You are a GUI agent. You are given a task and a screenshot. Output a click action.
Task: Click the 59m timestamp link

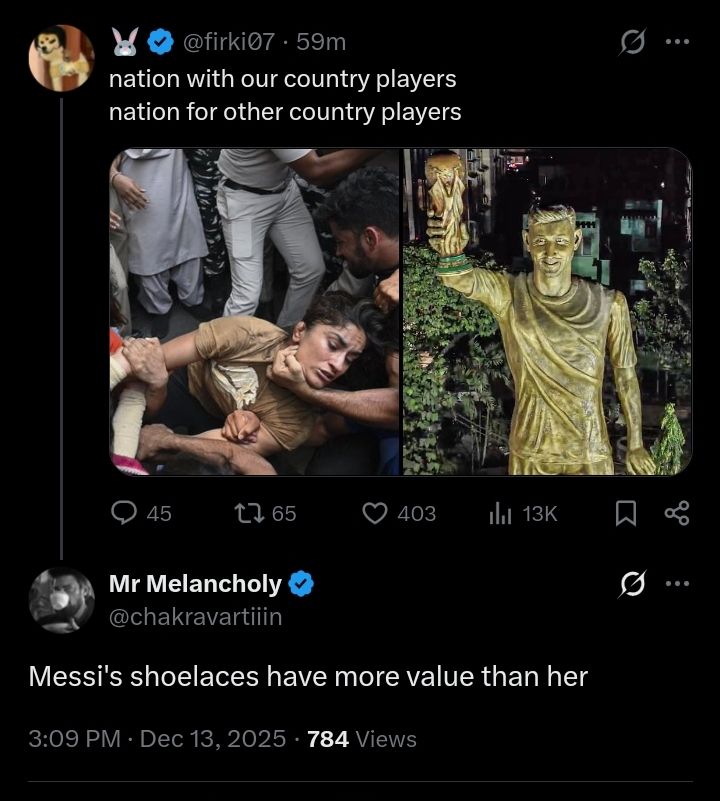click(322, 42)
